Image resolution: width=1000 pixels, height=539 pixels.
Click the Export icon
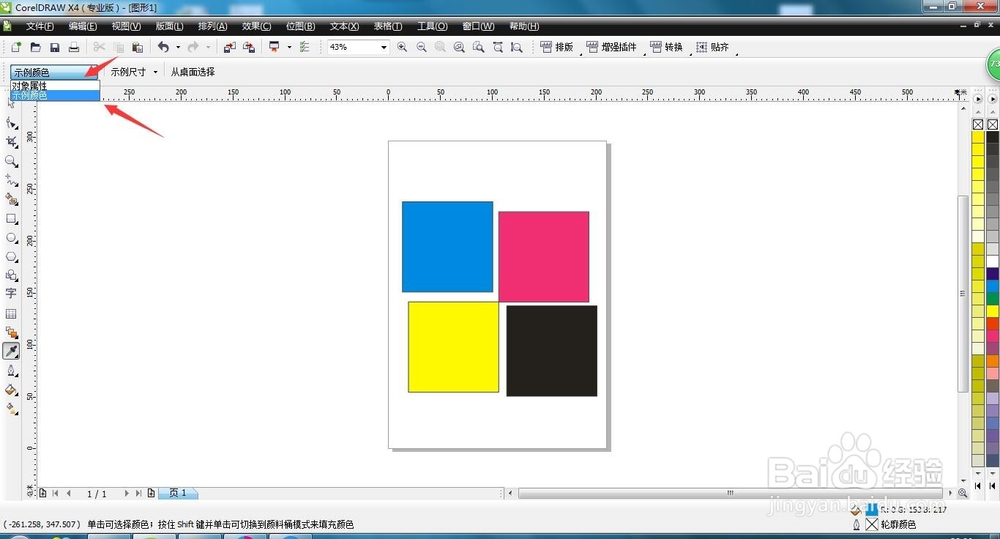pos(249,47)
